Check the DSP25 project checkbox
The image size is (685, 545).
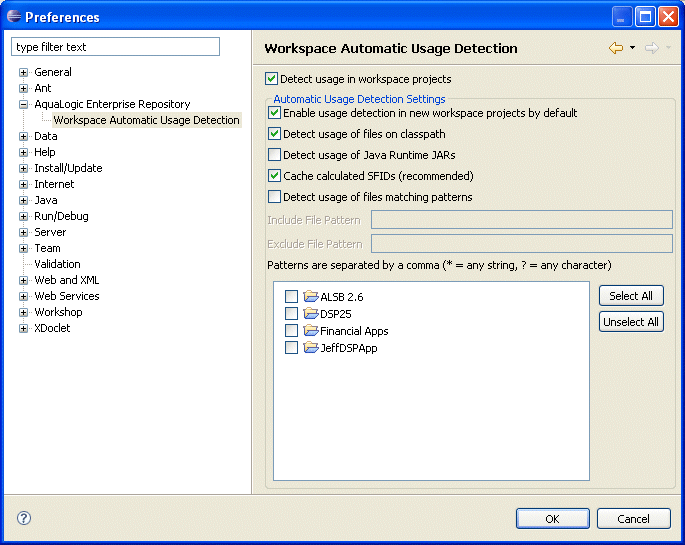291,314
